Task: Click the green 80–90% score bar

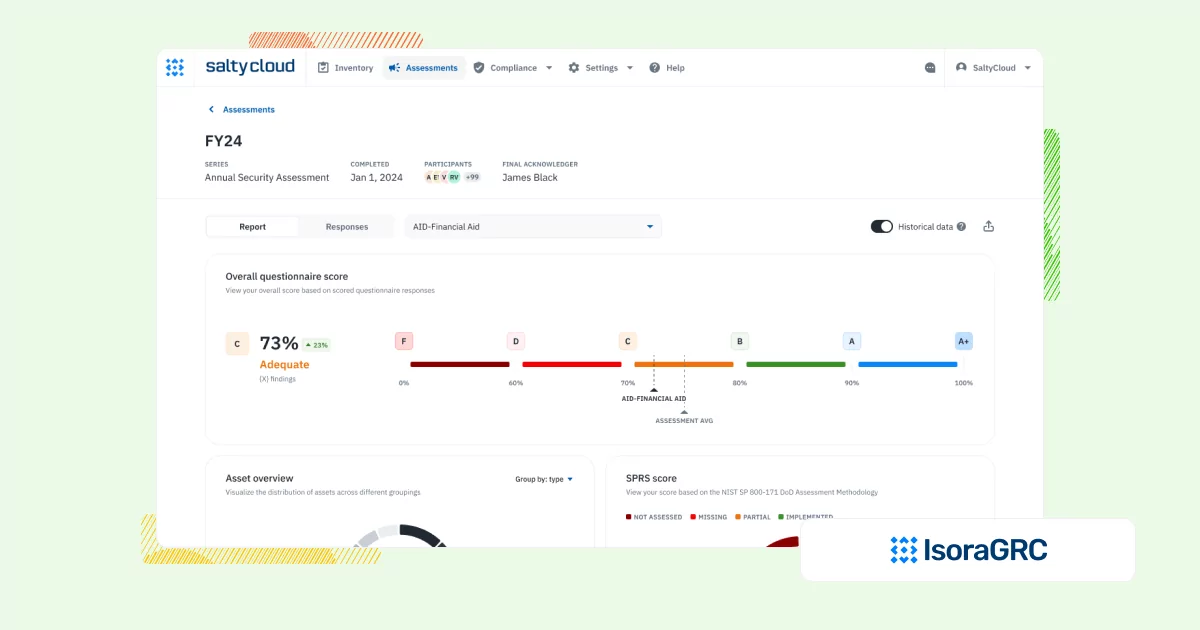Action: click(x=796, y=365)
